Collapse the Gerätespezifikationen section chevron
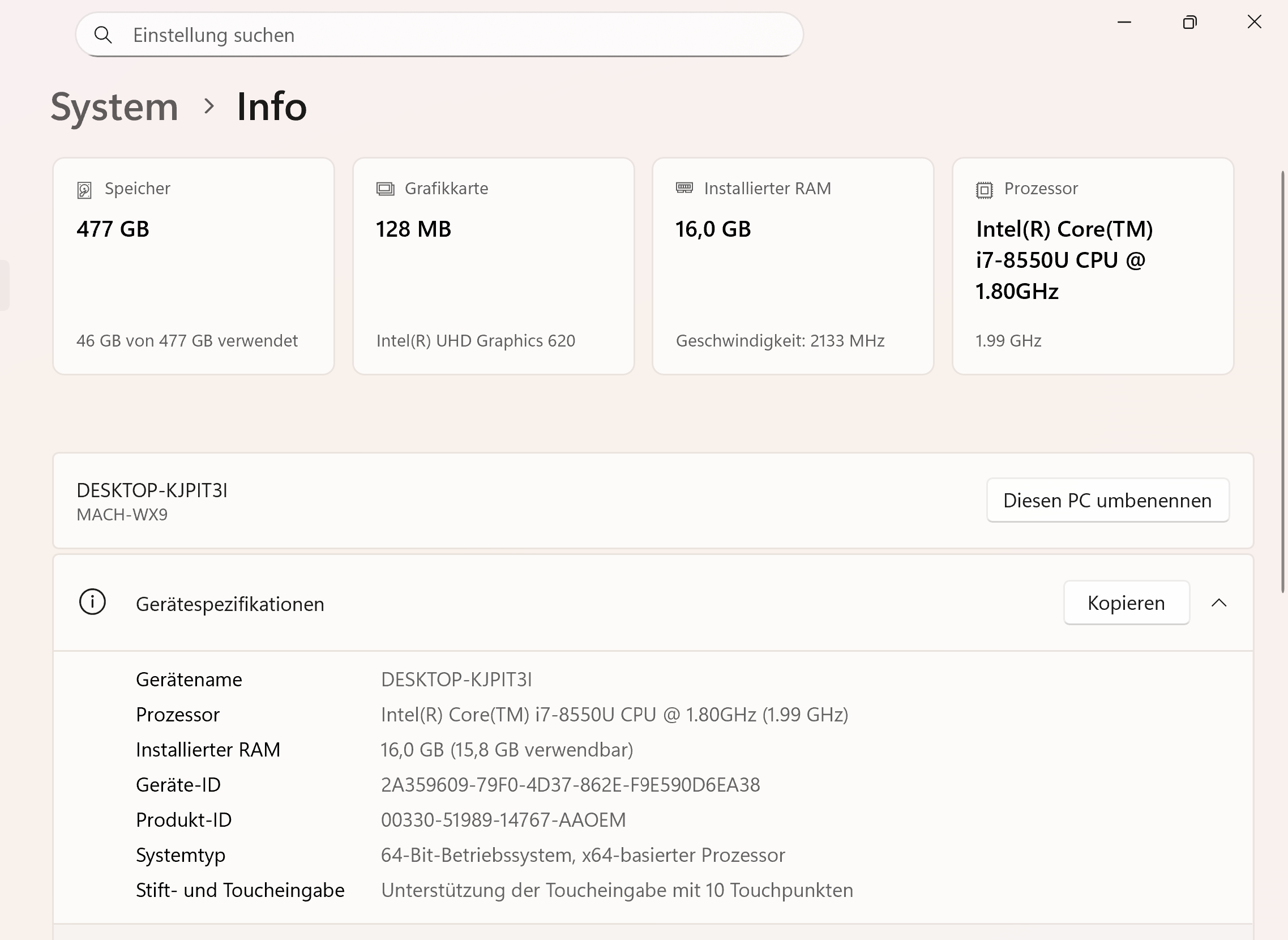Image resolution: width=1288 pixels, height=940 pixels. click(1218, 603)
